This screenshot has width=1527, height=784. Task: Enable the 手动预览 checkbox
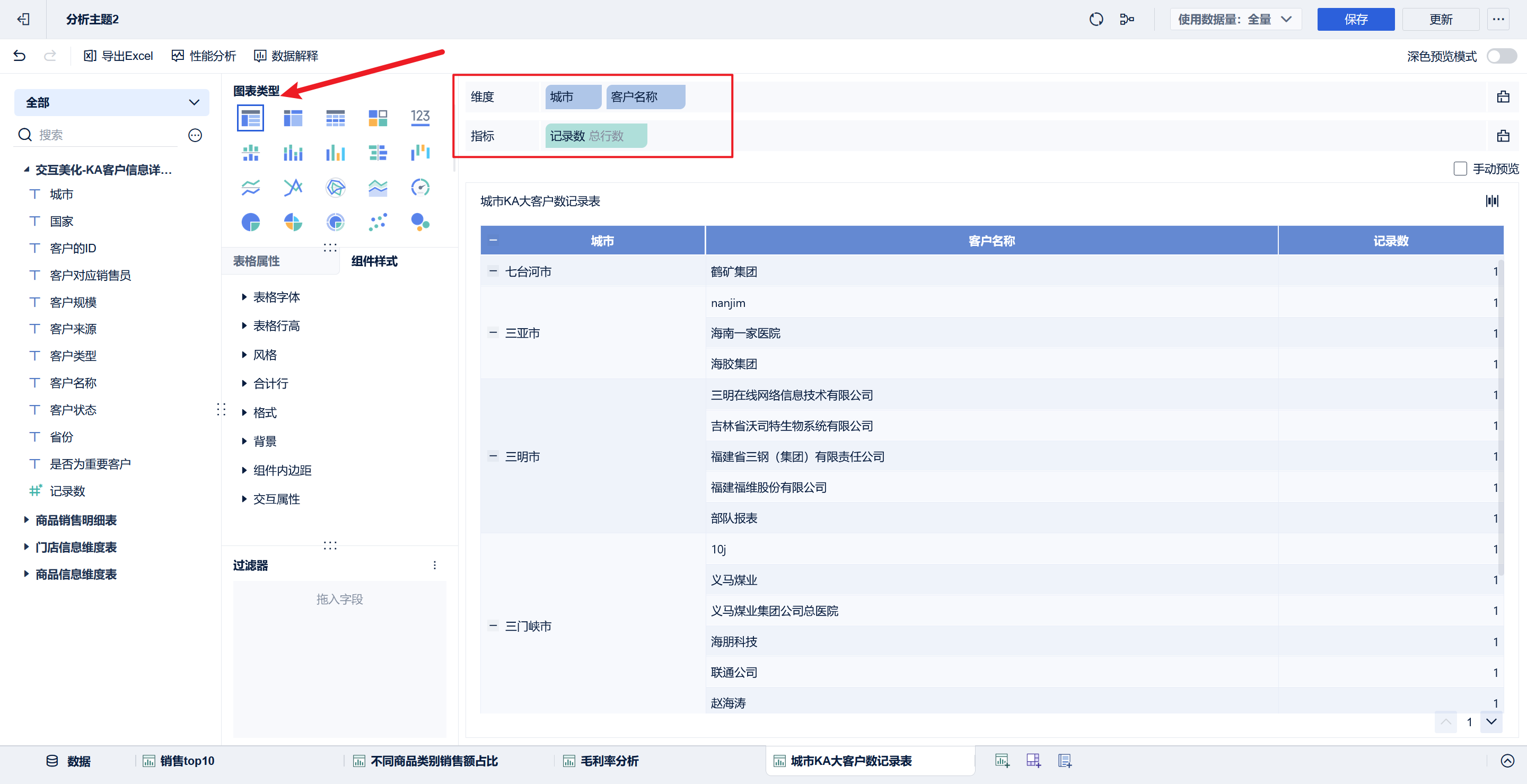[x=1460, y=169]
